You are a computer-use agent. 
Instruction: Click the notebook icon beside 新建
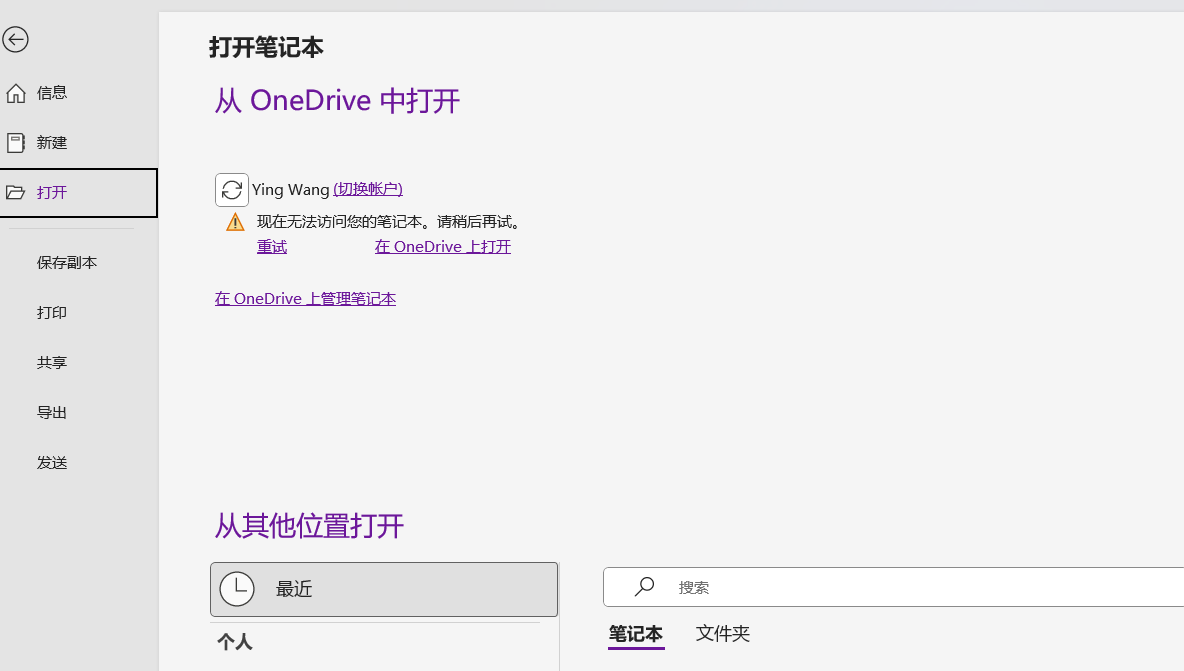(x=16, y=143)
